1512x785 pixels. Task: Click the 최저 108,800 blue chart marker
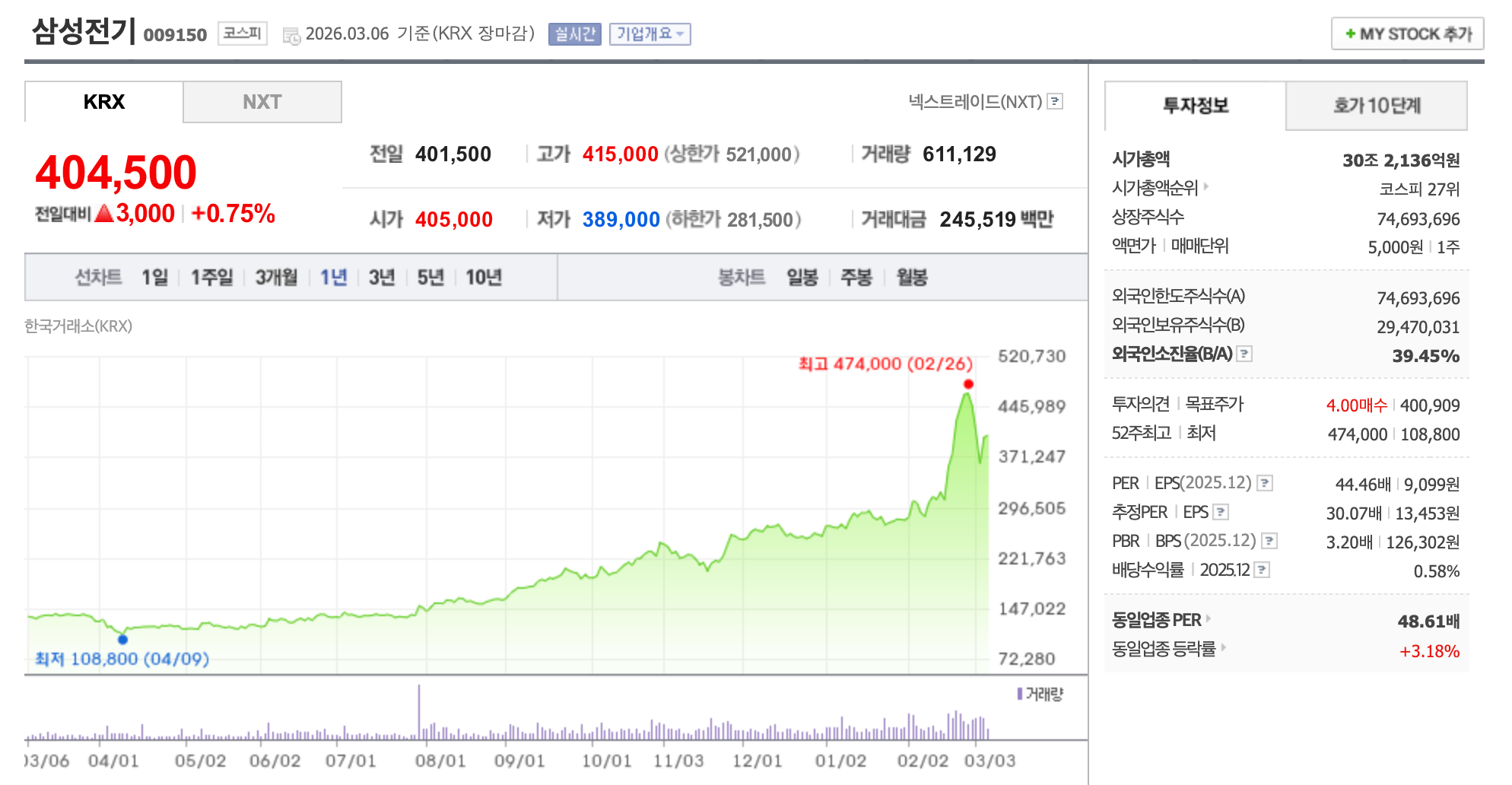(x=123, y=640)
